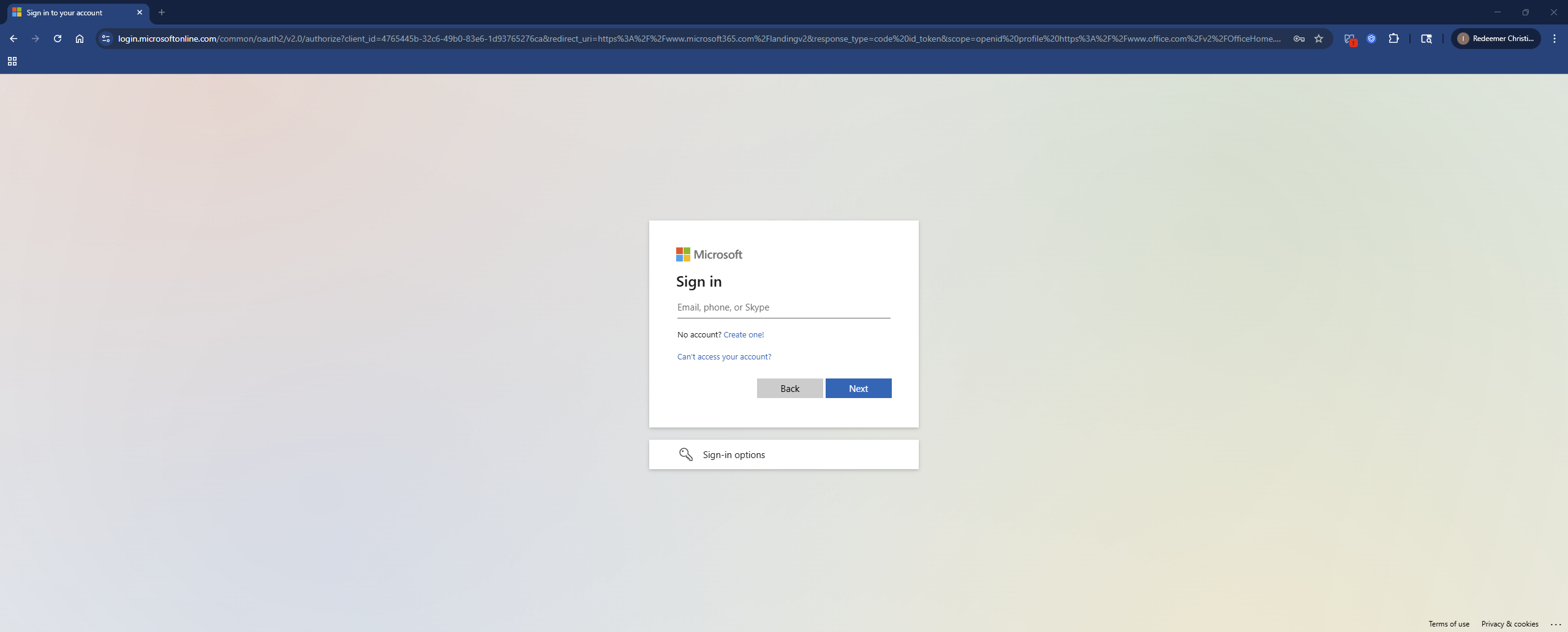
Task: Click the key icon beside Sign-in options
Action: tap(685, 454)
